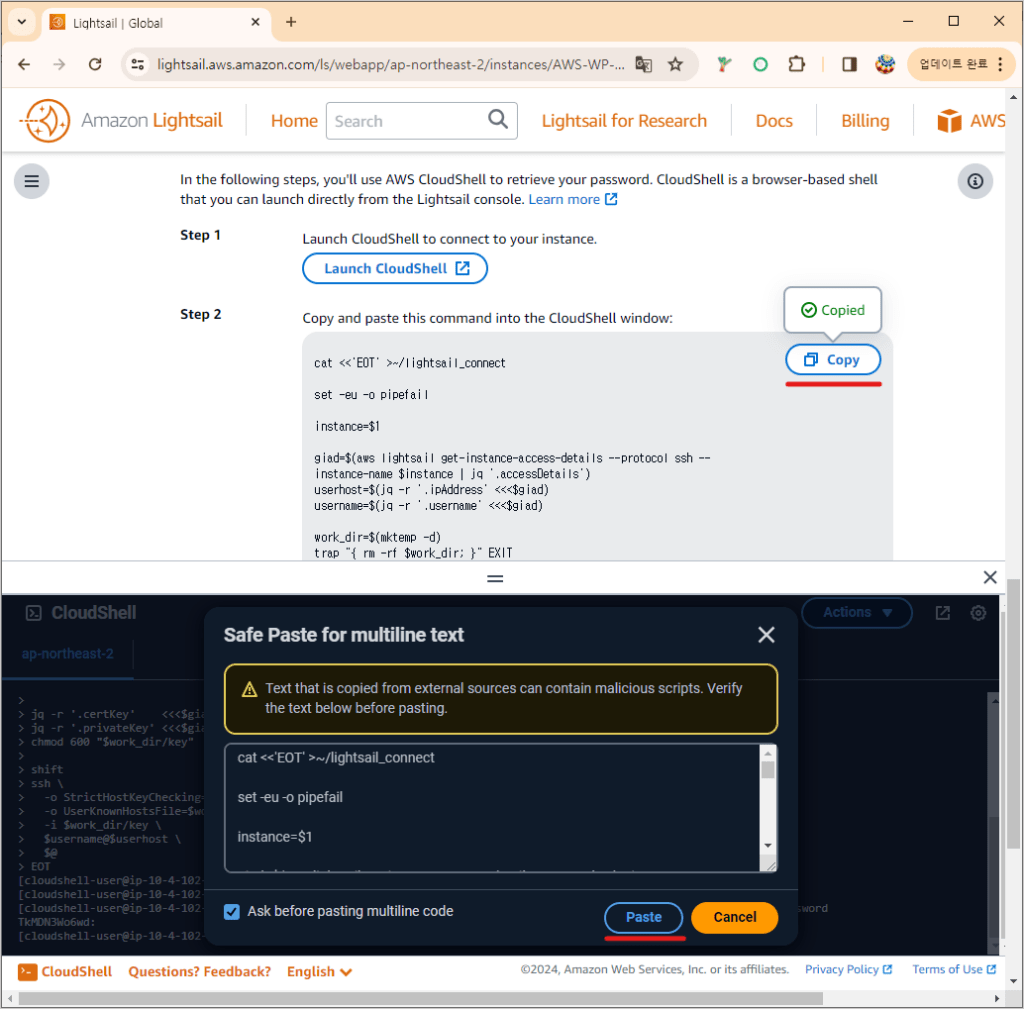Open the info panel icon
Image resolution: width=1024 pixels, height=1009 pixels.
[975, 181]
